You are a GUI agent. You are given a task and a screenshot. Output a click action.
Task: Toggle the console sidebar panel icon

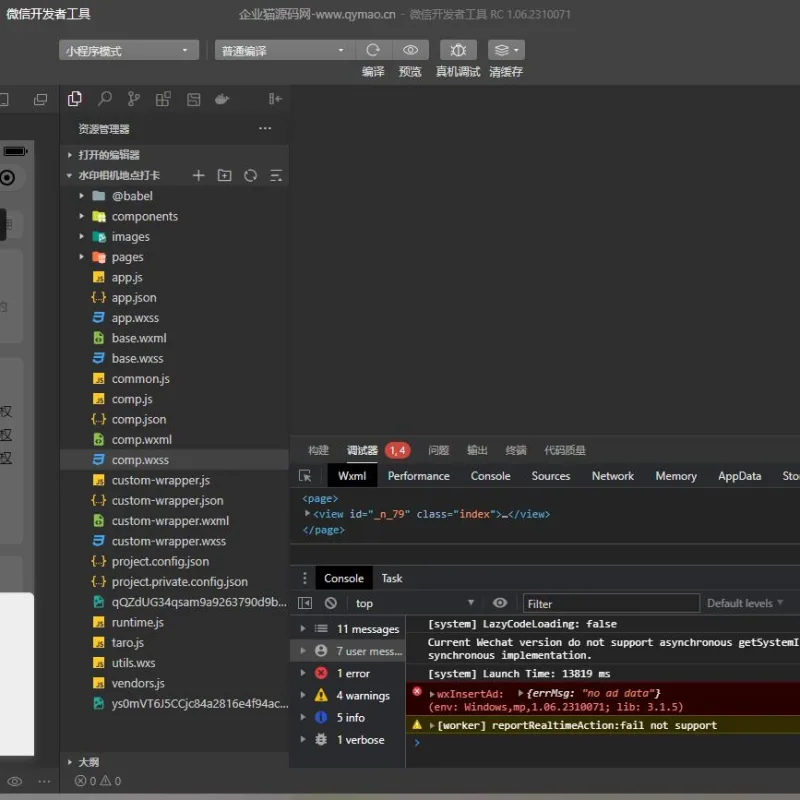pyautogui.click(x=305, y=603)
